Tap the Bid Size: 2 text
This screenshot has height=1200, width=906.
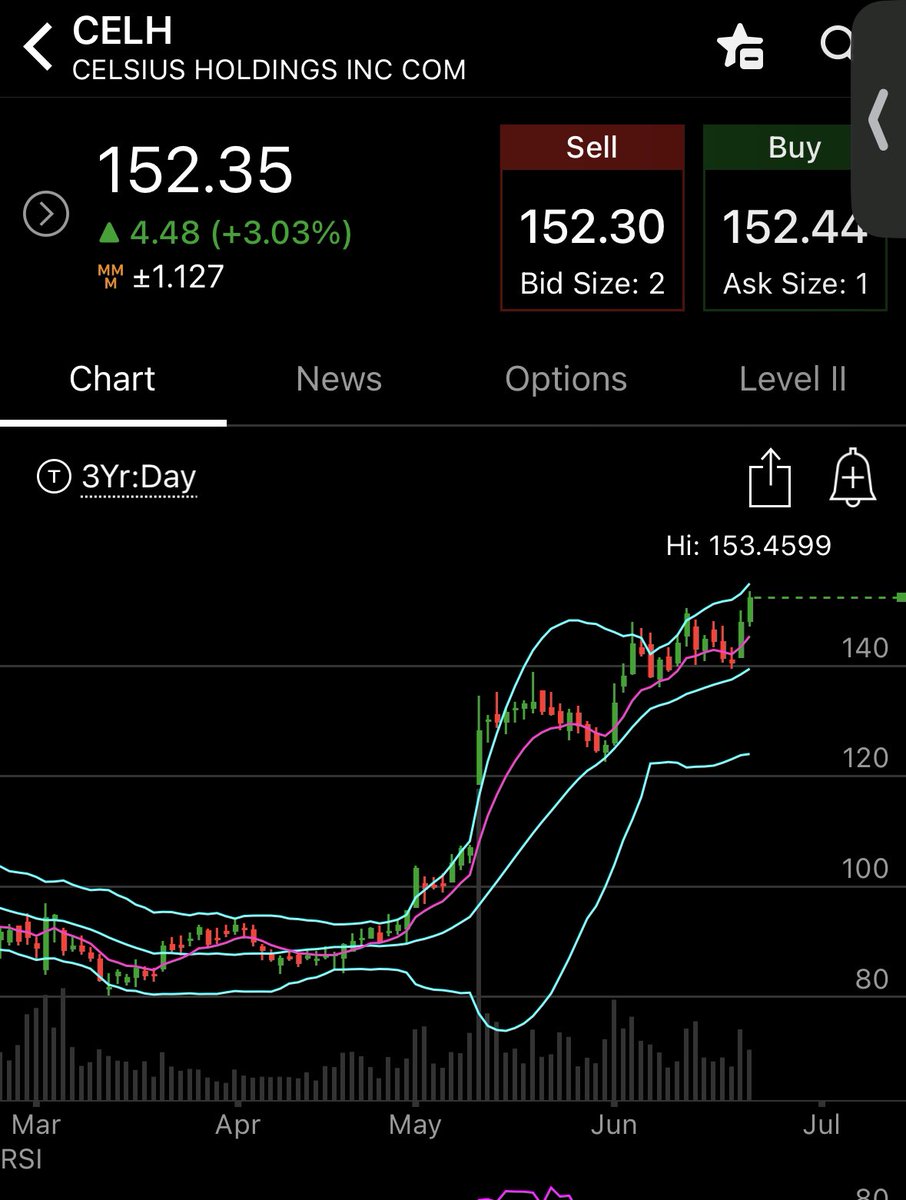pos(592,284)
